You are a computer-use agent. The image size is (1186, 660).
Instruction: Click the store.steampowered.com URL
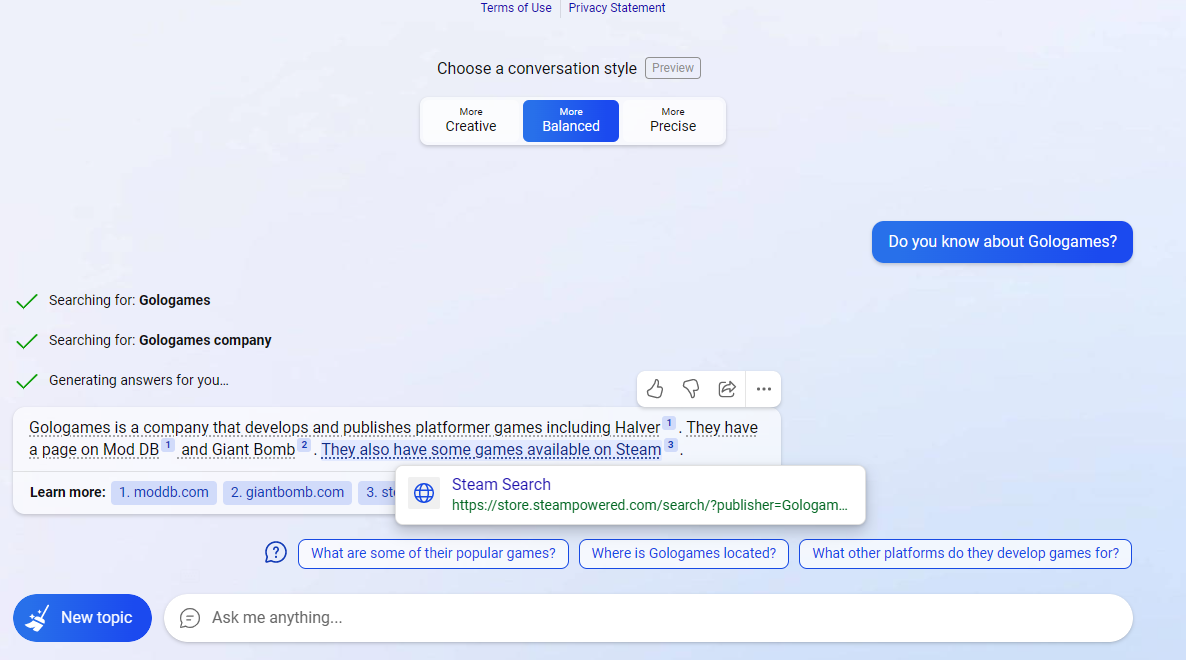pos(650,505)
